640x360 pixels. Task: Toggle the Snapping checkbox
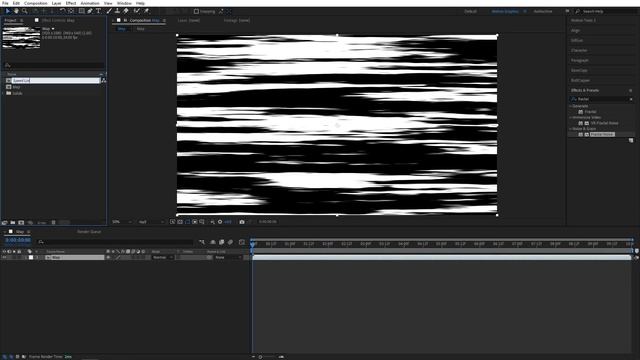196,11
